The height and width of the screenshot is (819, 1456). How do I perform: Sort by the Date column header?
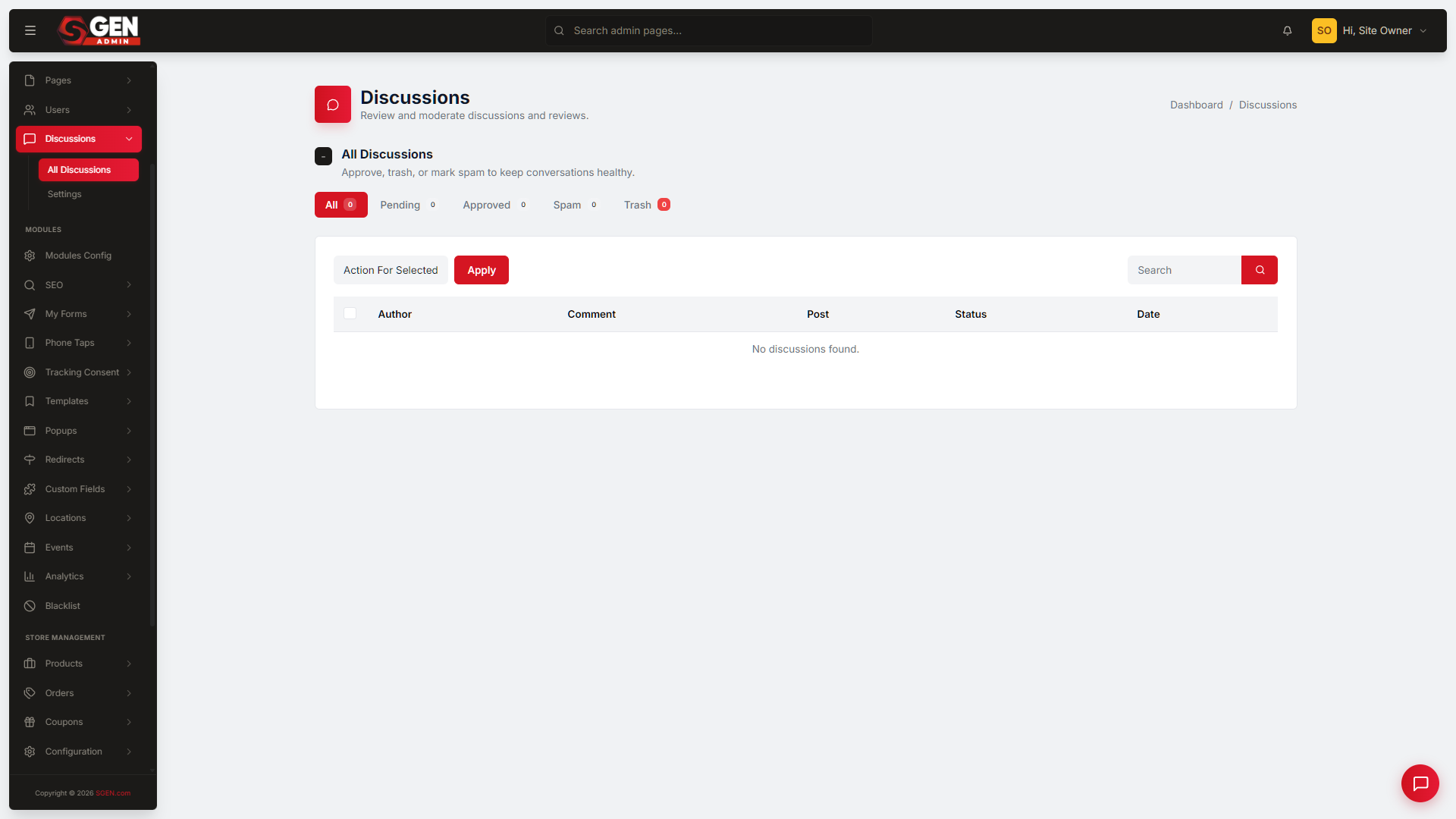tap(1148, 314)
